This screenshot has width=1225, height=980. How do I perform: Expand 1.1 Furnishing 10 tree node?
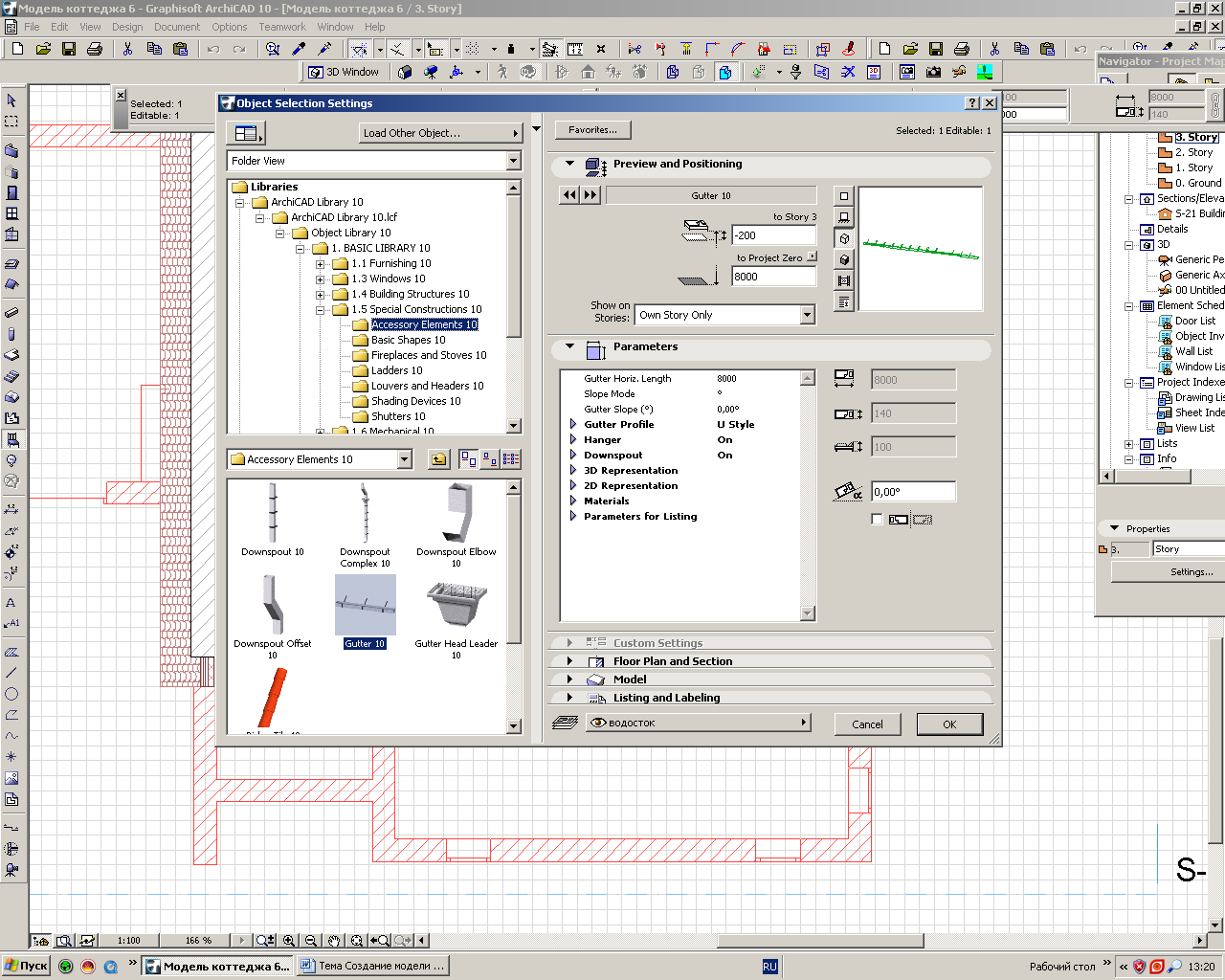click(321, 263)
